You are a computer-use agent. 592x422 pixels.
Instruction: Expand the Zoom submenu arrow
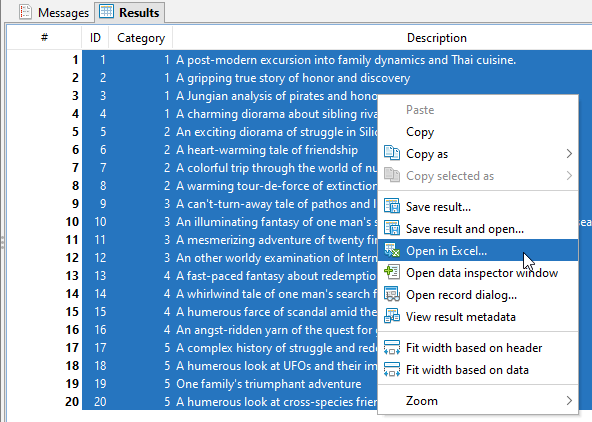tap(569, 400)
